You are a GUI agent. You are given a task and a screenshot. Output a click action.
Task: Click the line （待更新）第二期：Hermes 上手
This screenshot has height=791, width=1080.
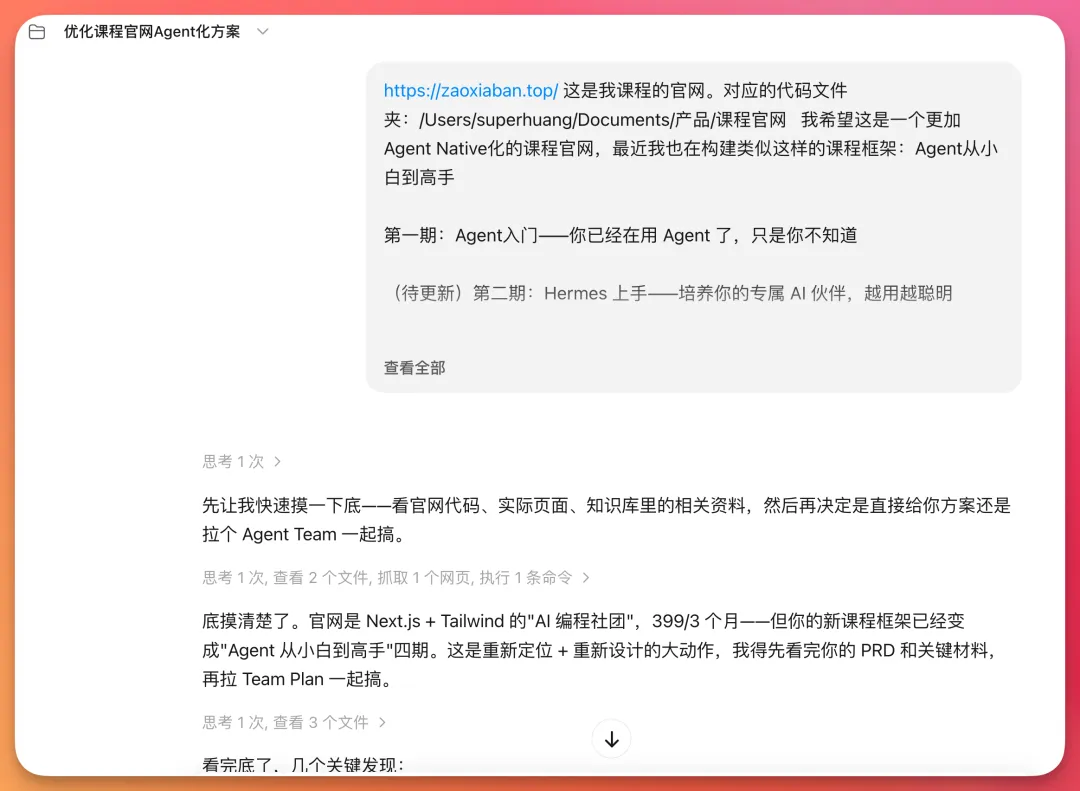point(672,294)
